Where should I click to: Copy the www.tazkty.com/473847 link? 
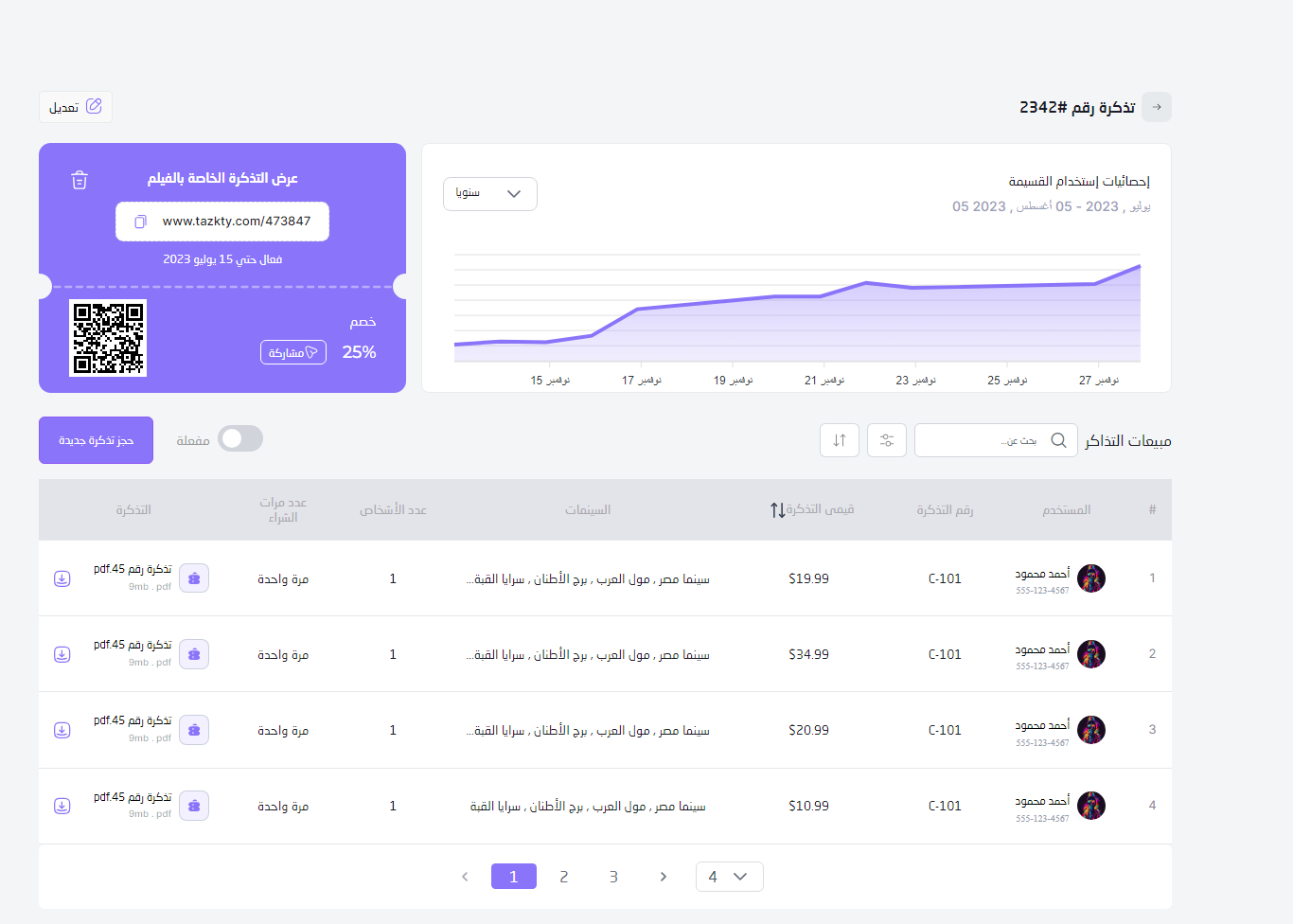click(x=140, y=222)
